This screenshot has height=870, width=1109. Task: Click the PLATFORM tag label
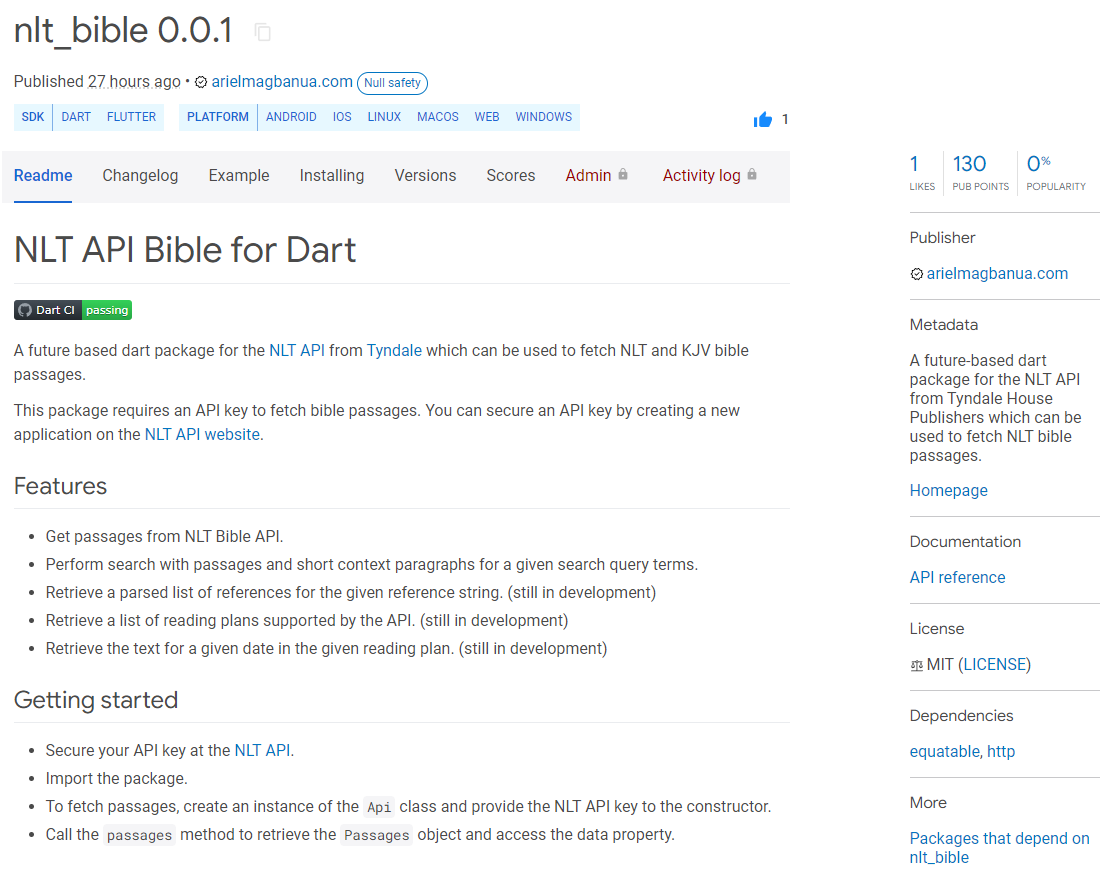218,117
